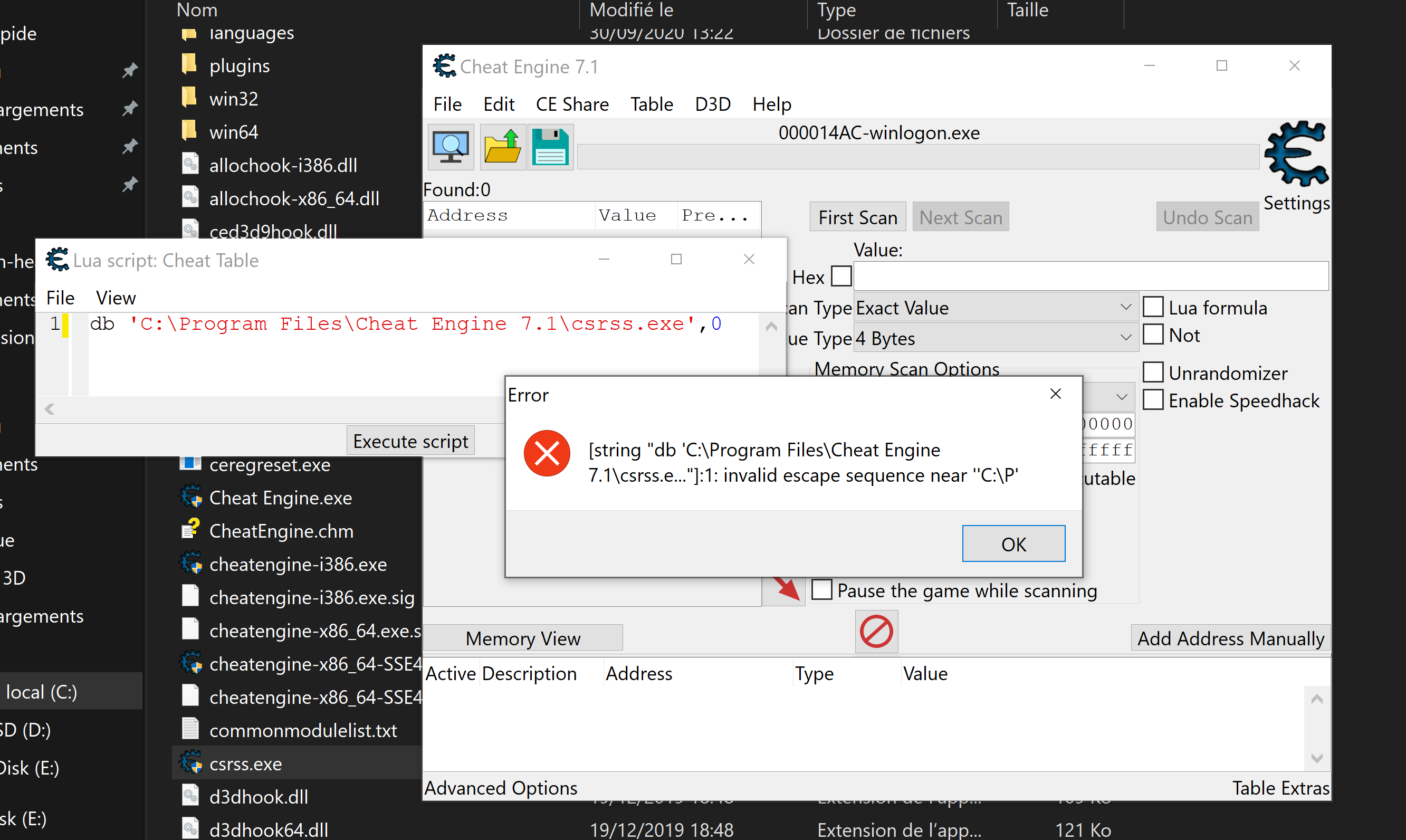Open Scan Type Exact Value dropdown

click(x=995, y=308)
